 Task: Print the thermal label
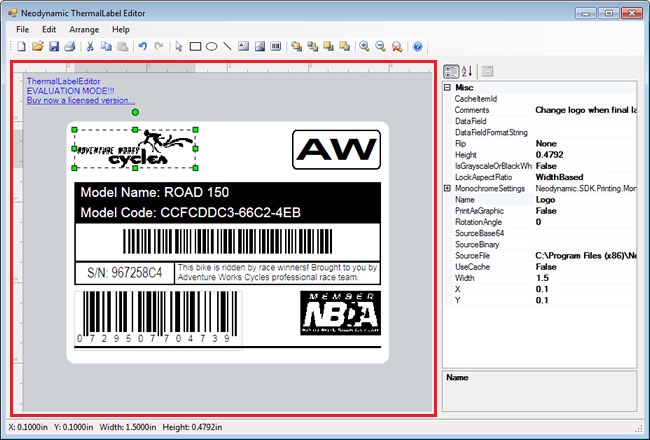70,46
